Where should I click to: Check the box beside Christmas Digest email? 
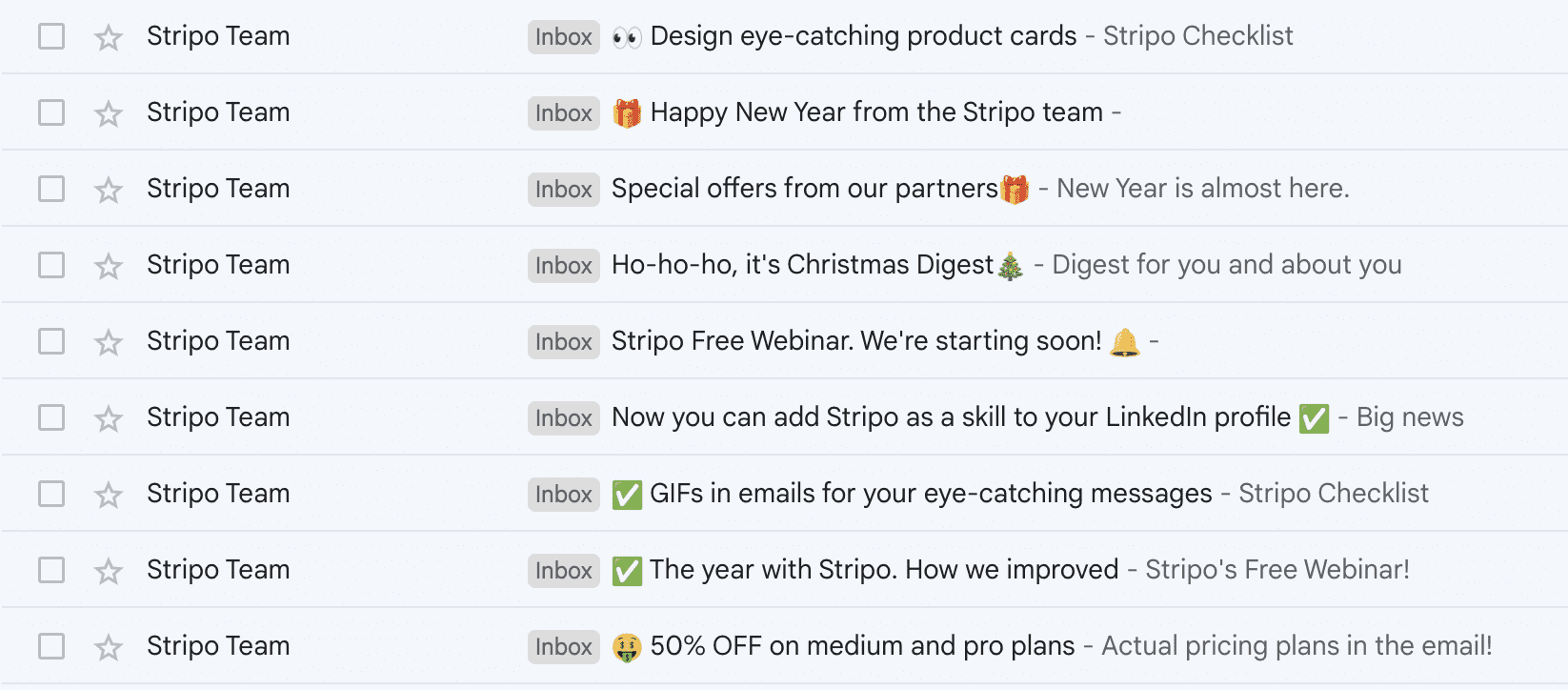[51, 265]
